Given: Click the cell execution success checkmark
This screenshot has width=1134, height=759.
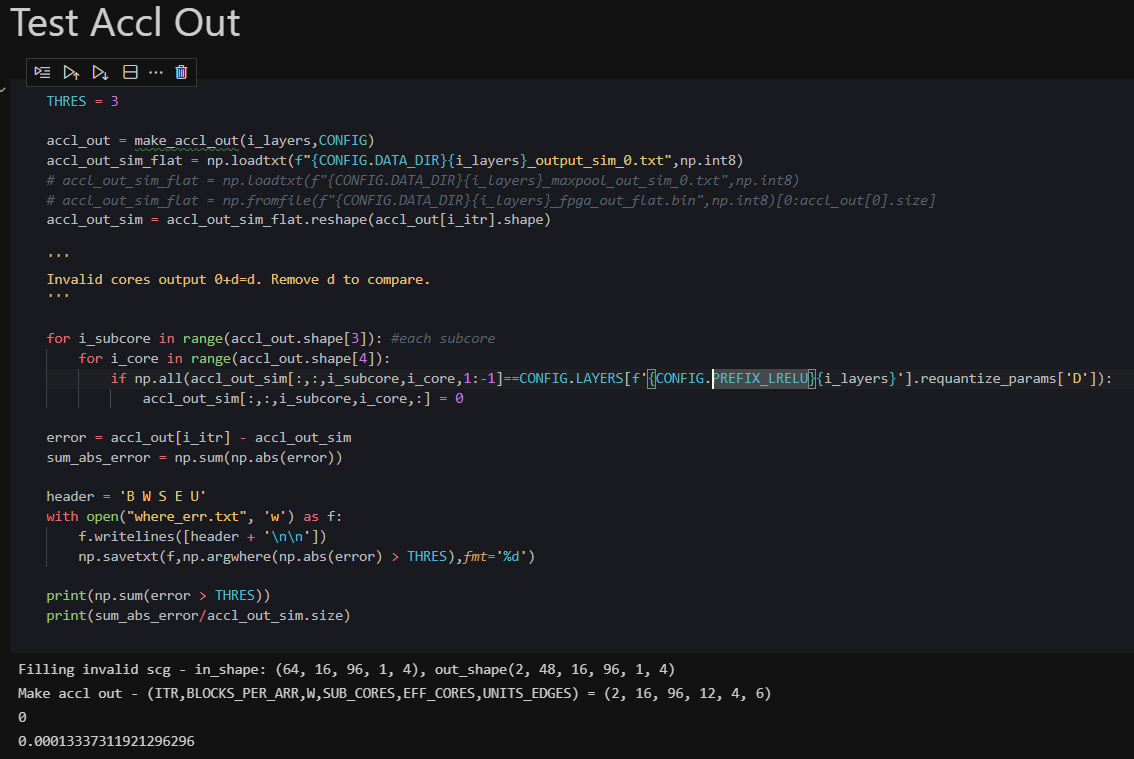Looking at the screenshot, I should pos(4,89).
